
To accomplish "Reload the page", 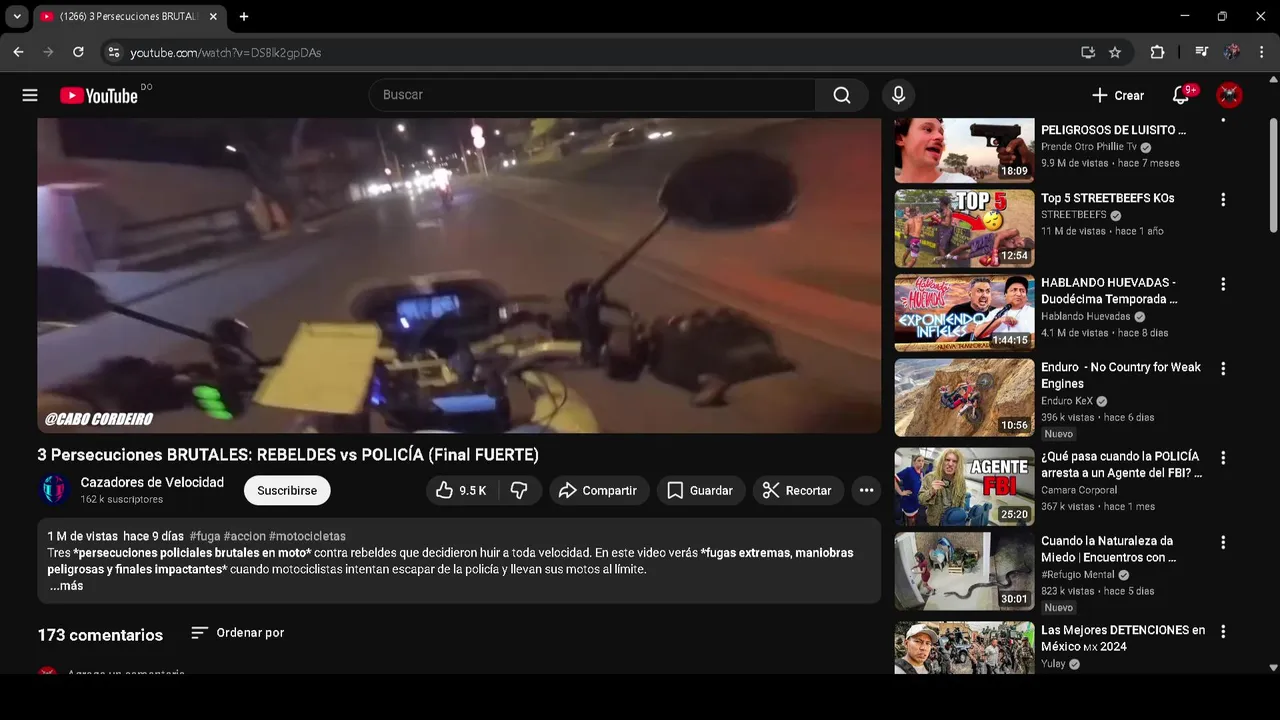I will 78,52.
